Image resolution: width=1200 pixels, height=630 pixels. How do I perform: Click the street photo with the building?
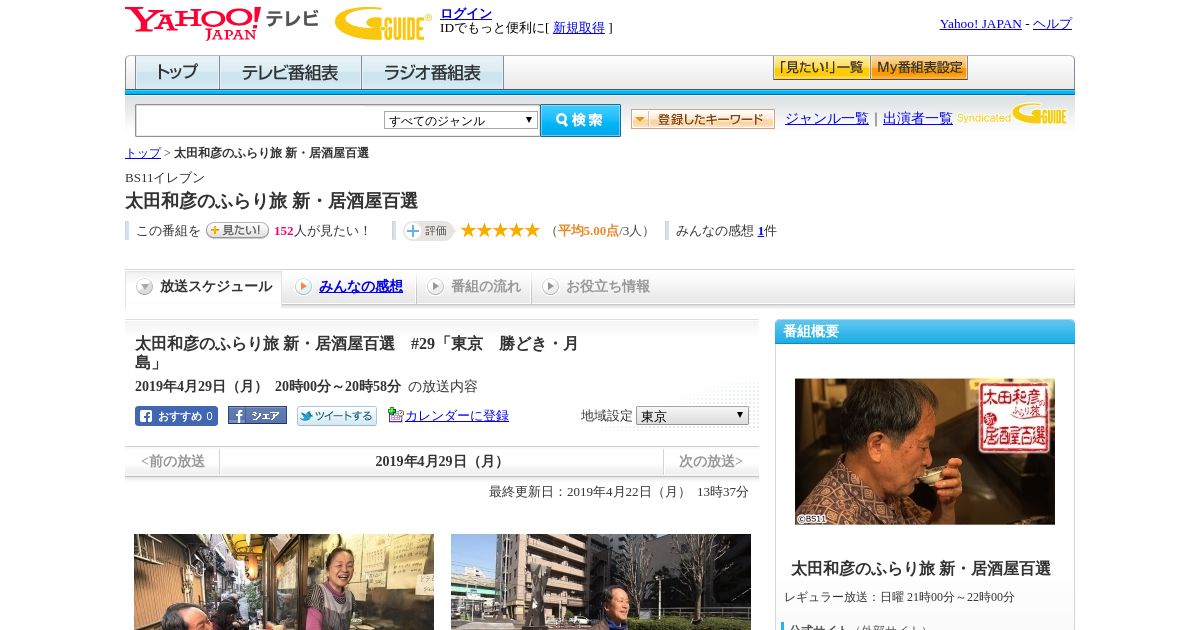(601, 582)
